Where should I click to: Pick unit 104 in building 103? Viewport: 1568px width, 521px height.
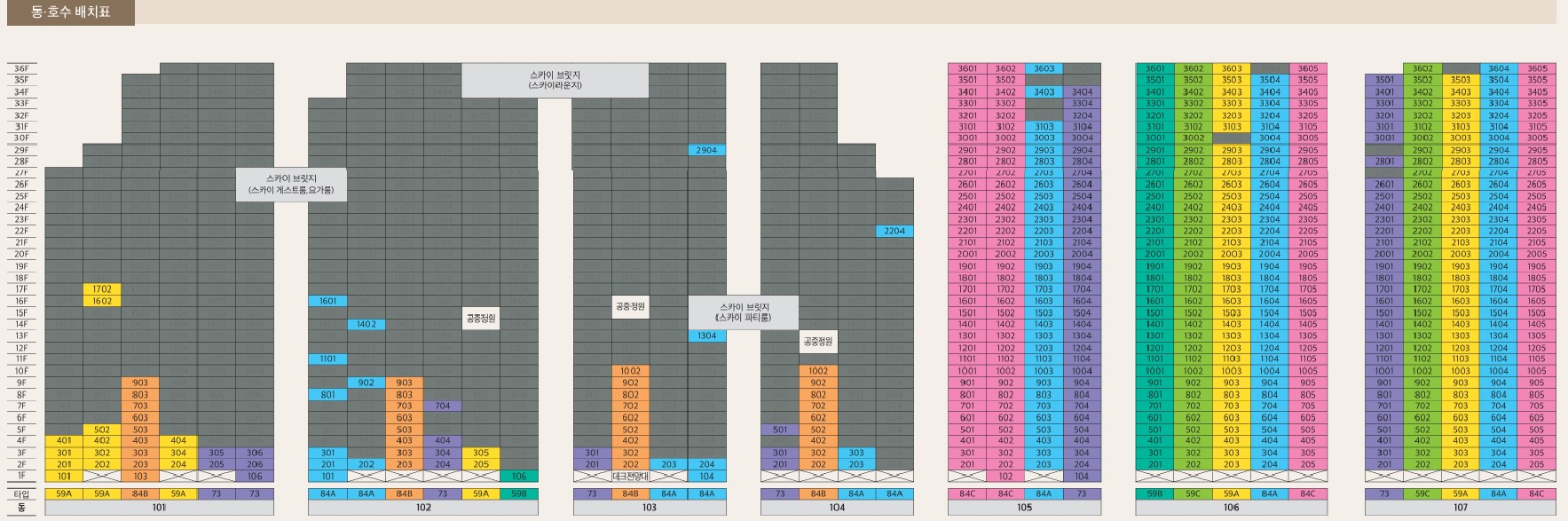click(x=706, y=477)
